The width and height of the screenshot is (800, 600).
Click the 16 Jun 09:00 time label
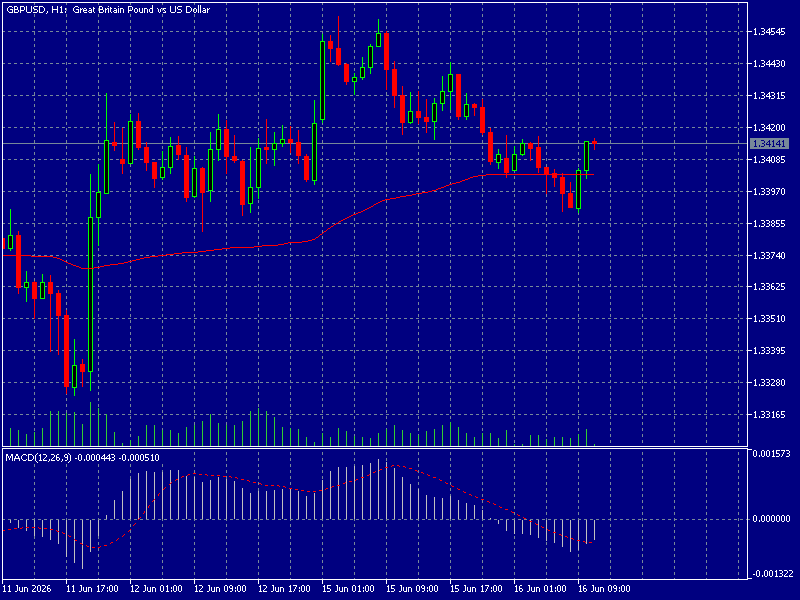604,589
